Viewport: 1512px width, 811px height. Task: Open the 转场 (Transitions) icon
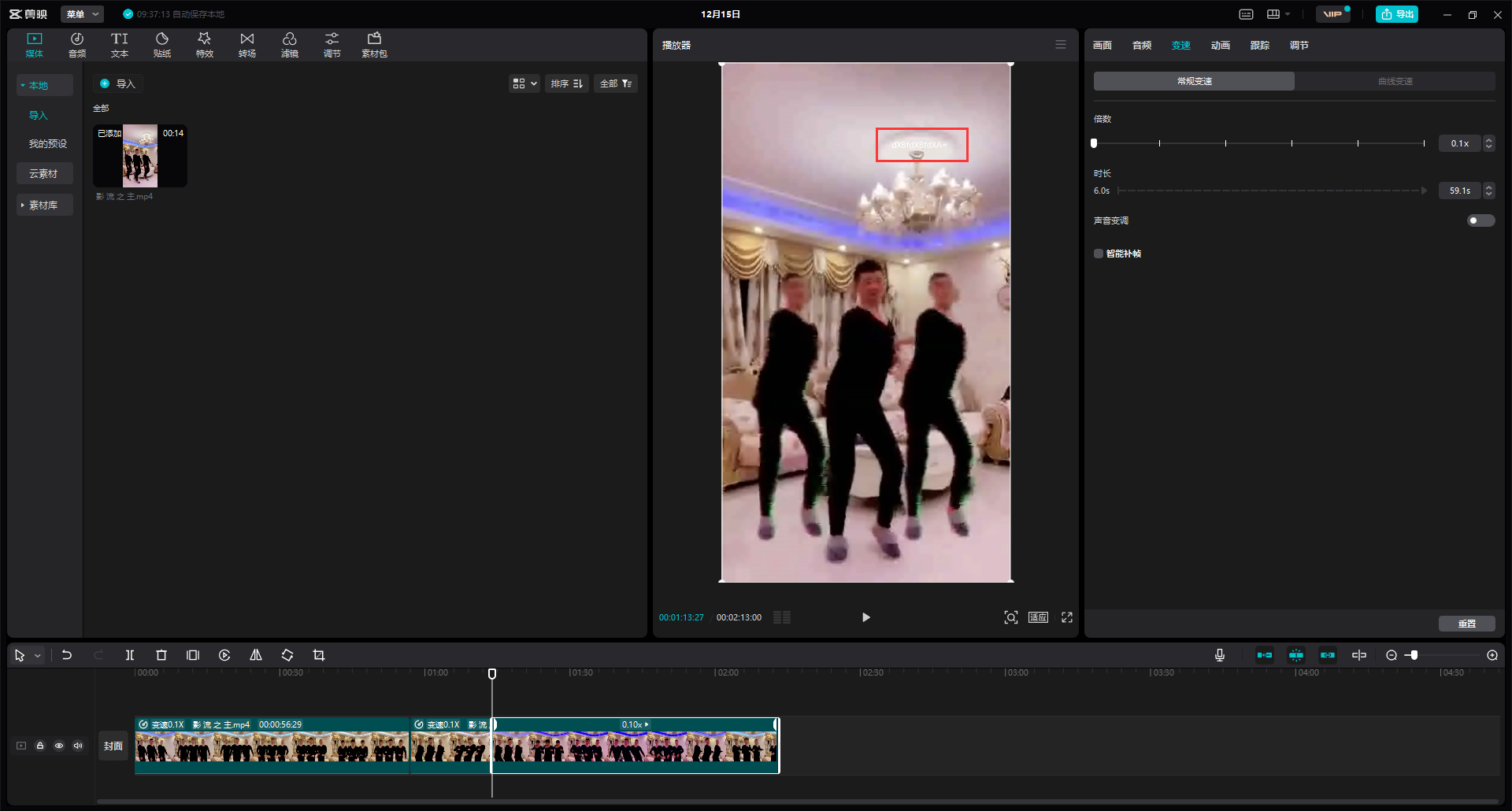pos(247,45)
